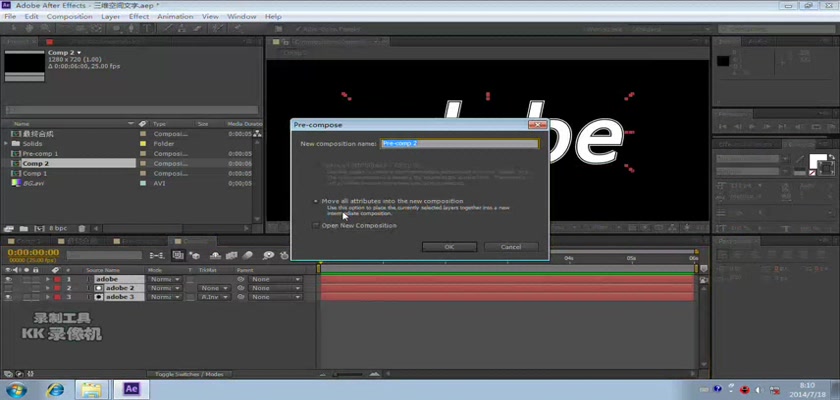Select Move all attributes radio option
The width and height of the screenshot is (840, 400).
pos(316,201)
